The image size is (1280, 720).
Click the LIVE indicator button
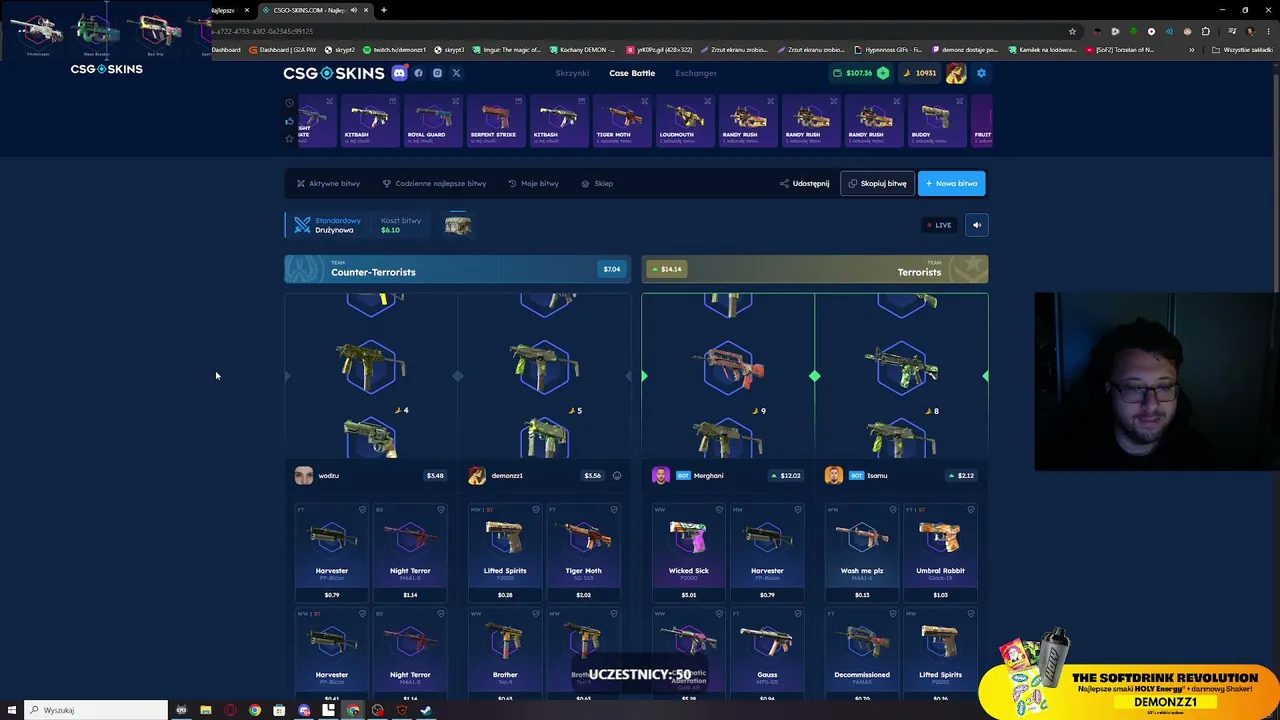coord(939,225)
